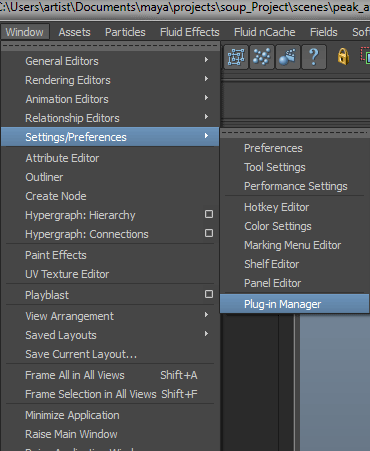Click the question mark help icon
The width and height of the screenshot is (370, 451).
(x=314, y=57)
